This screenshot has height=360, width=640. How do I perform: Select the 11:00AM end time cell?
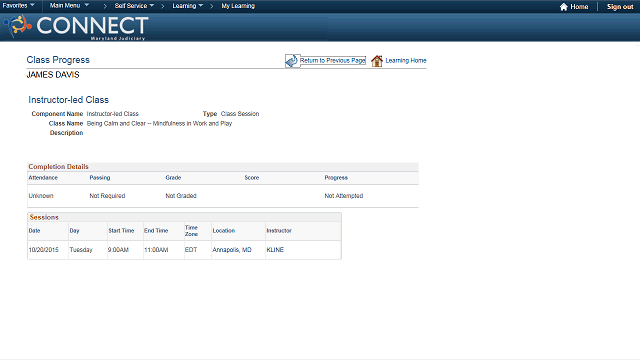[x=156, y=250]
